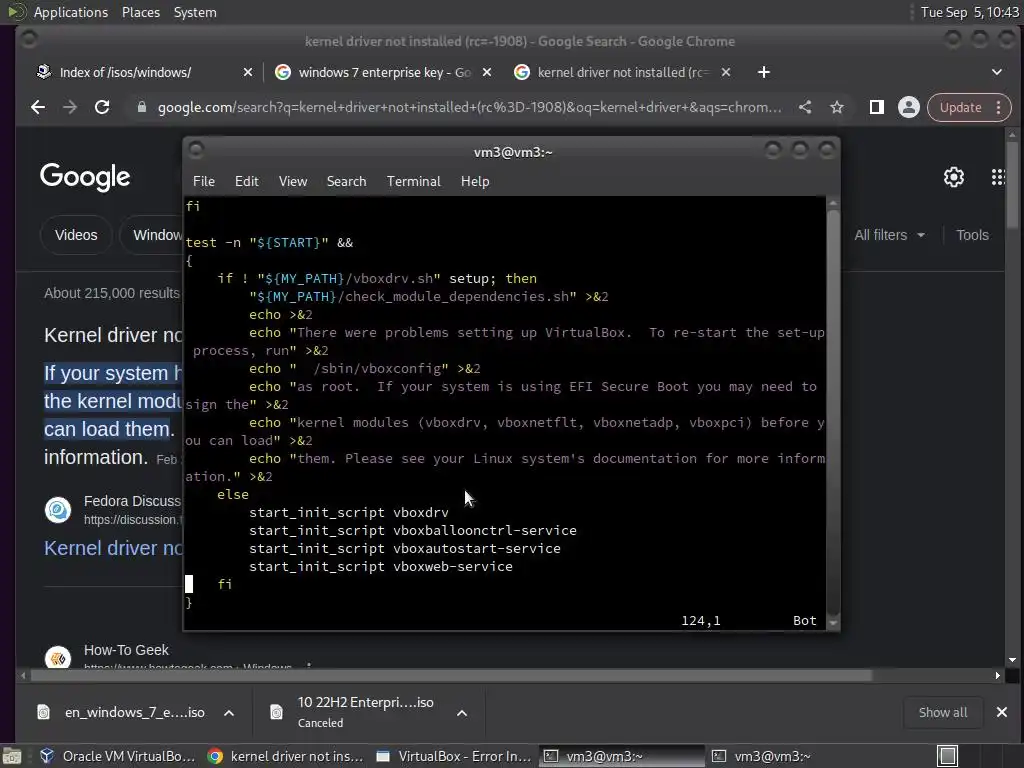Show desktop icon in bottom panel
The width and height of the screenshot is (1024, 768).
pos(12,756)
